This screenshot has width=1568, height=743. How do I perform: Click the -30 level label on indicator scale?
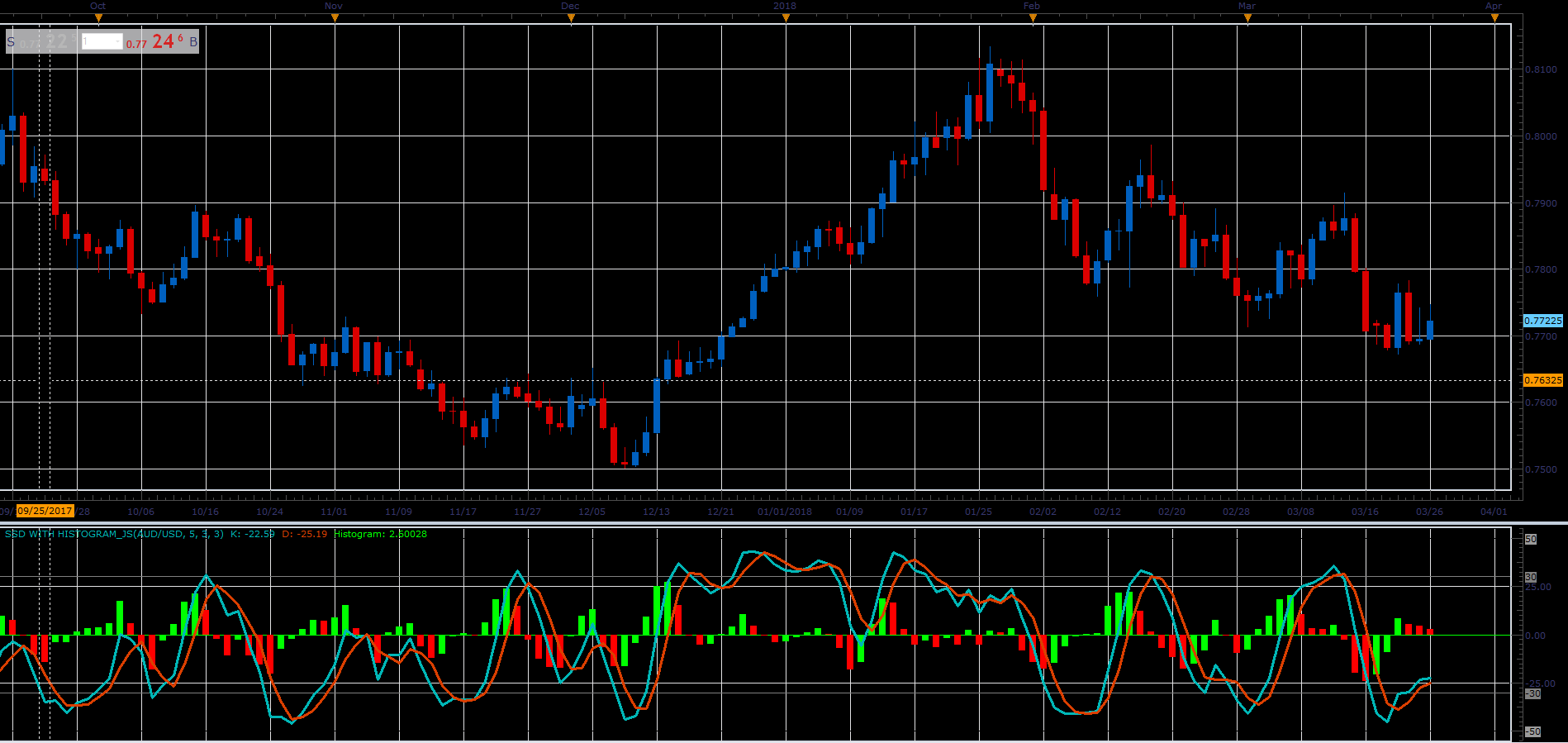[1532, 693]
